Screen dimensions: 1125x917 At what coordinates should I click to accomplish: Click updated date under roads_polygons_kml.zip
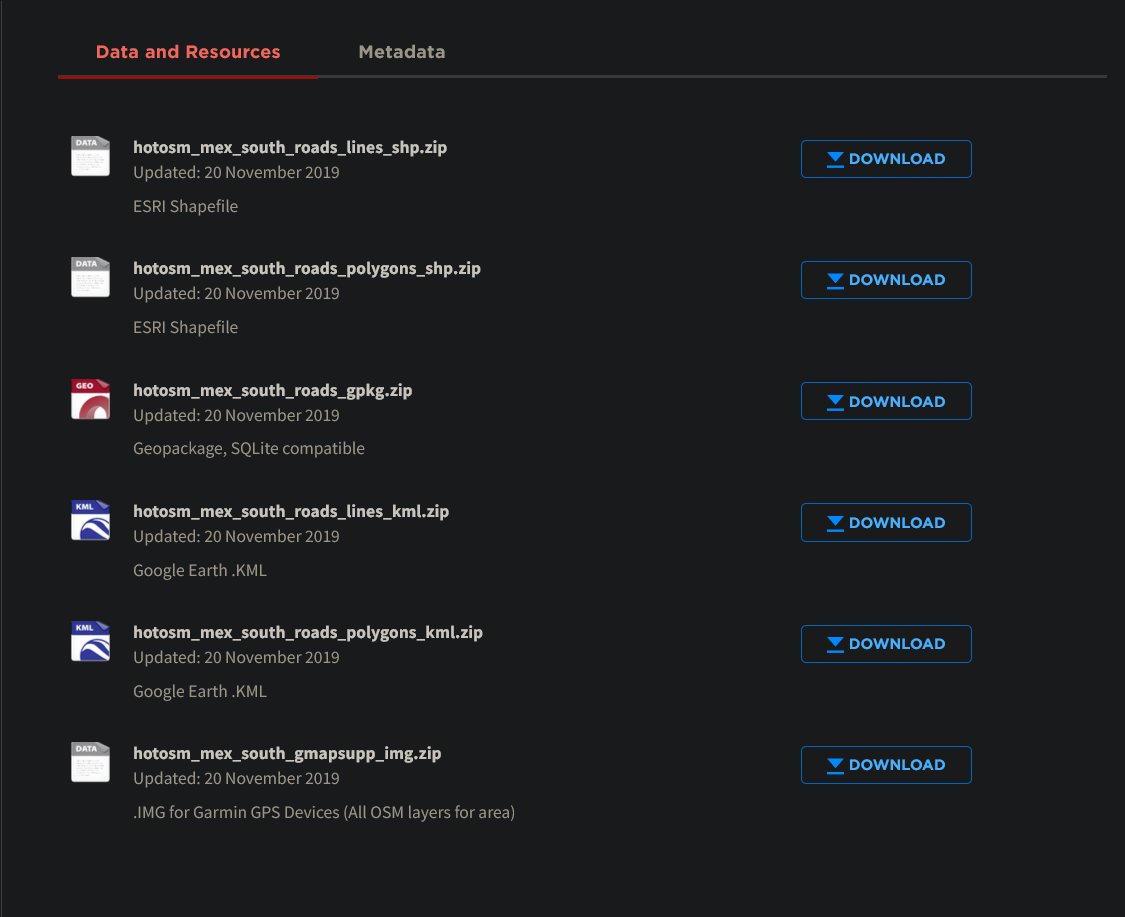pos(236,657)
